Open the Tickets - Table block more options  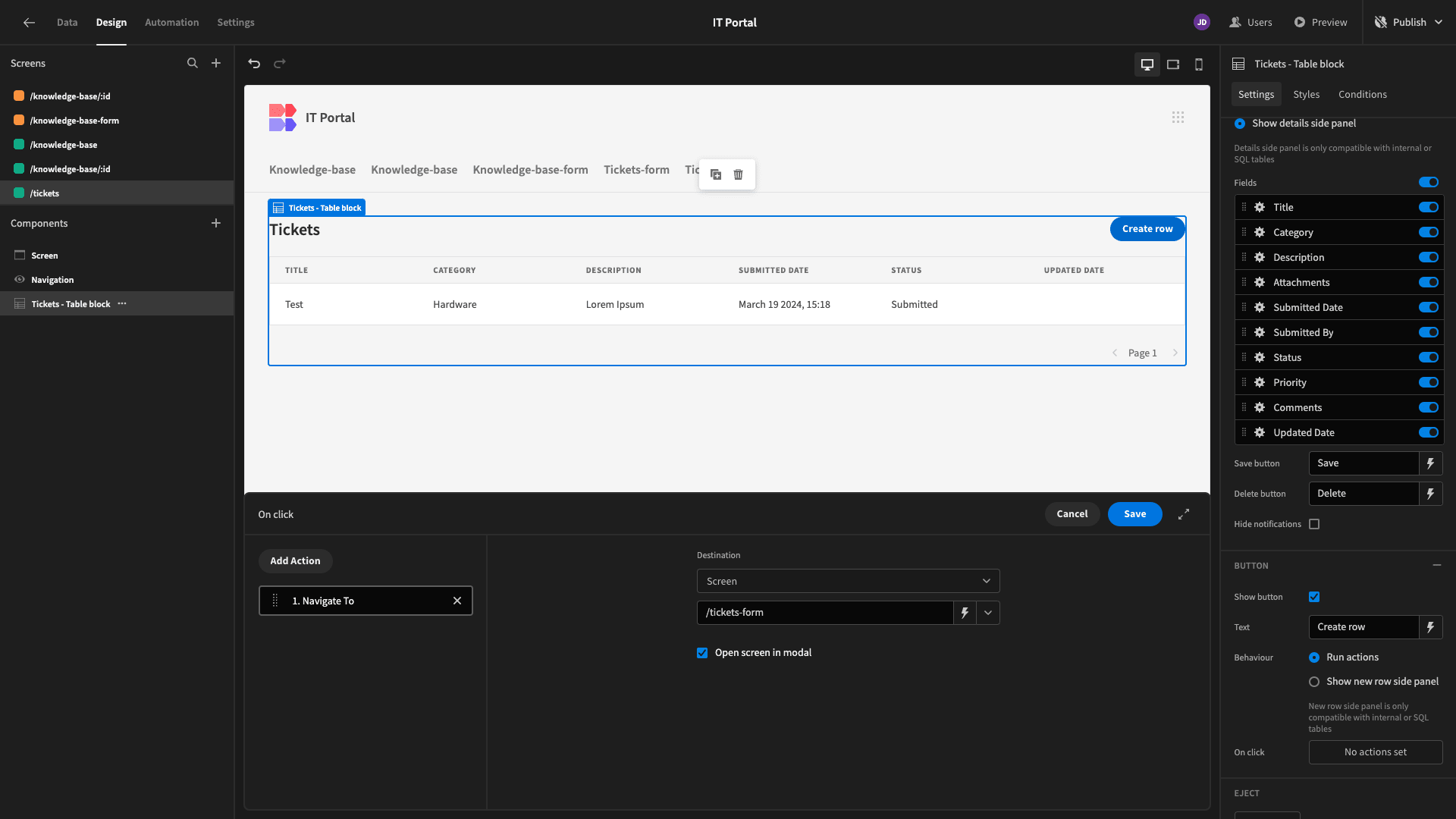coord(122,304)
